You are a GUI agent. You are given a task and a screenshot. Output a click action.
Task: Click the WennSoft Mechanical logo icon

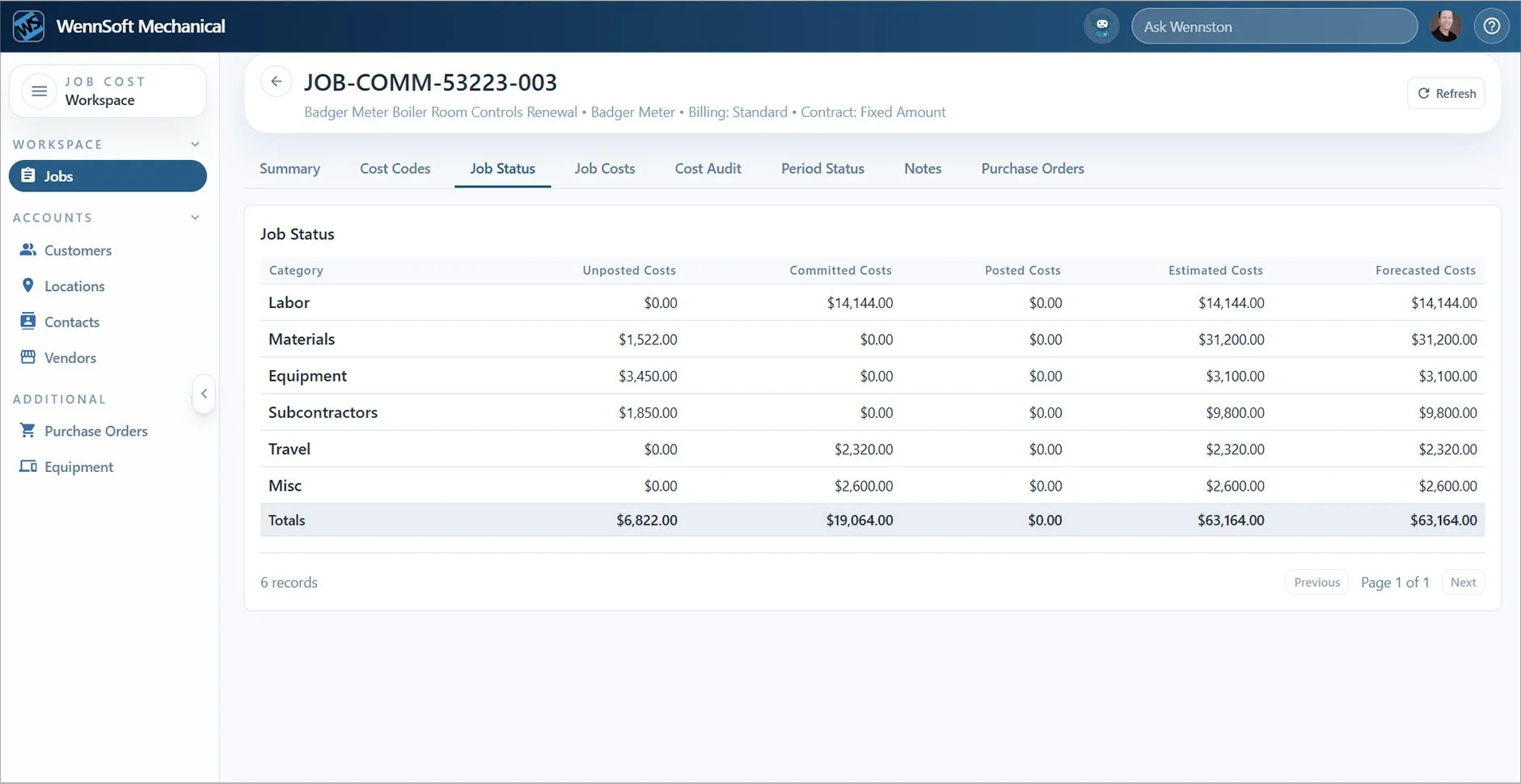28,26
